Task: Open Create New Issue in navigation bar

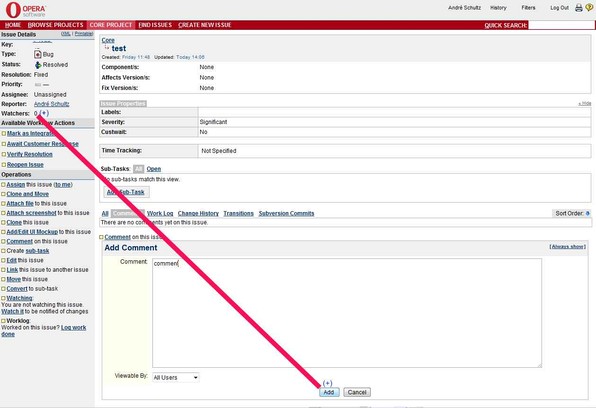Action: point(204,25)
